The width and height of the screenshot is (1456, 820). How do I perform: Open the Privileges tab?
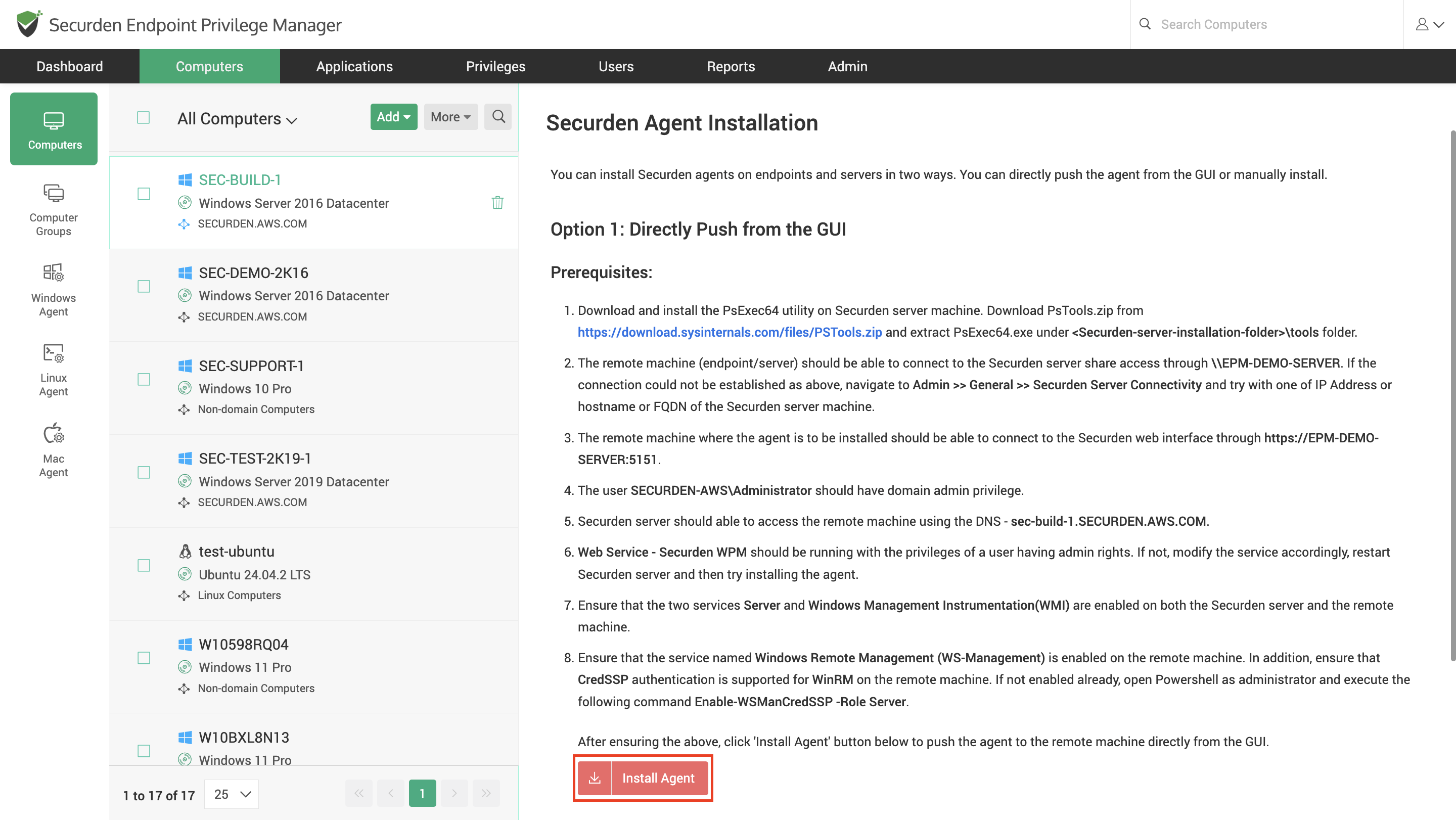(x=495, y=66)
